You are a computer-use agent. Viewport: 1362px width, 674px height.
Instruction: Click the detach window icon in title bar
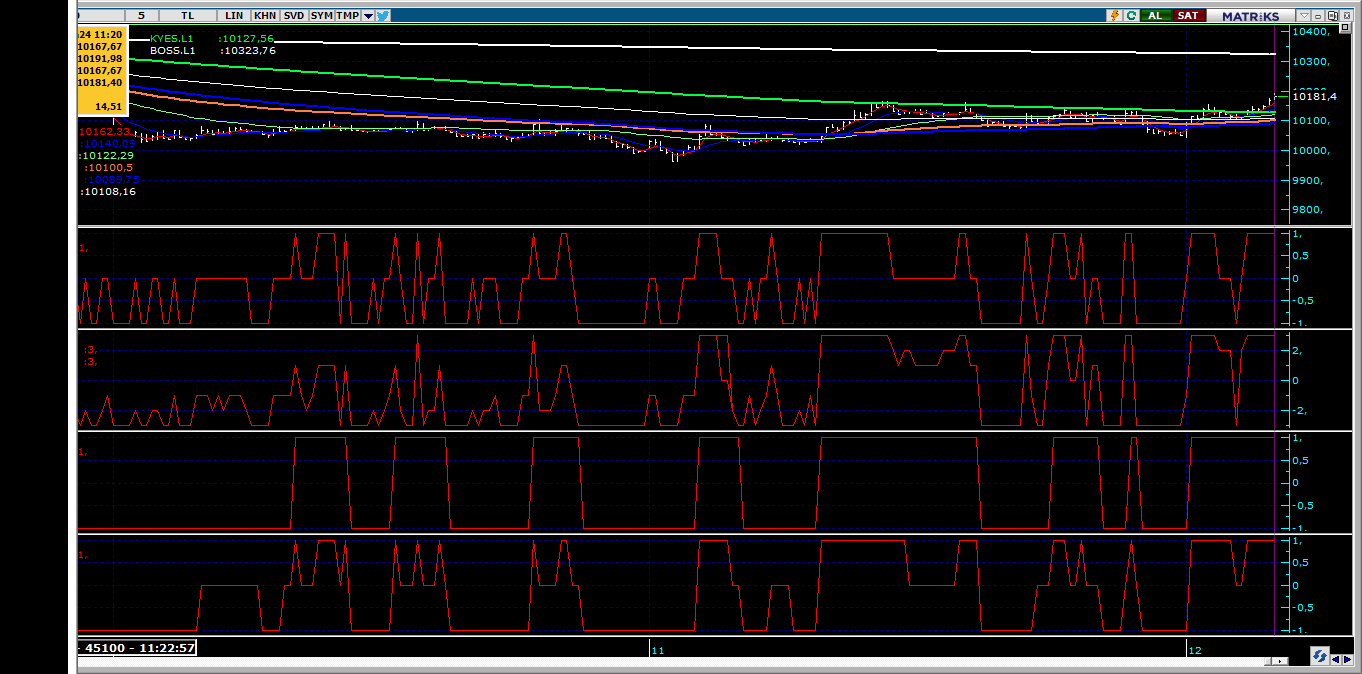1333,16
